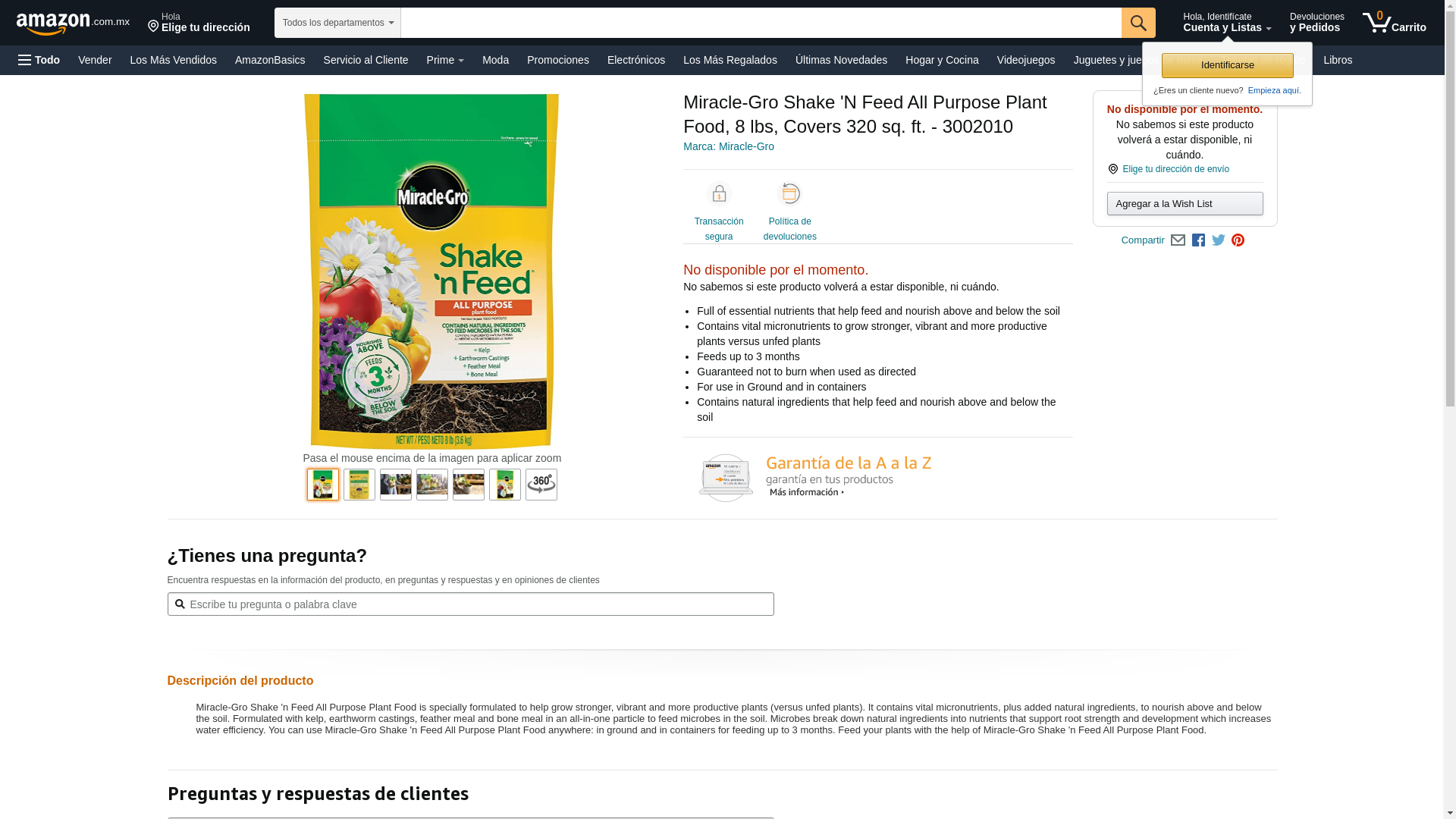Open the Videojuegos nav item
Viewport: 1456px width, 819px height.
[1025, 60]
